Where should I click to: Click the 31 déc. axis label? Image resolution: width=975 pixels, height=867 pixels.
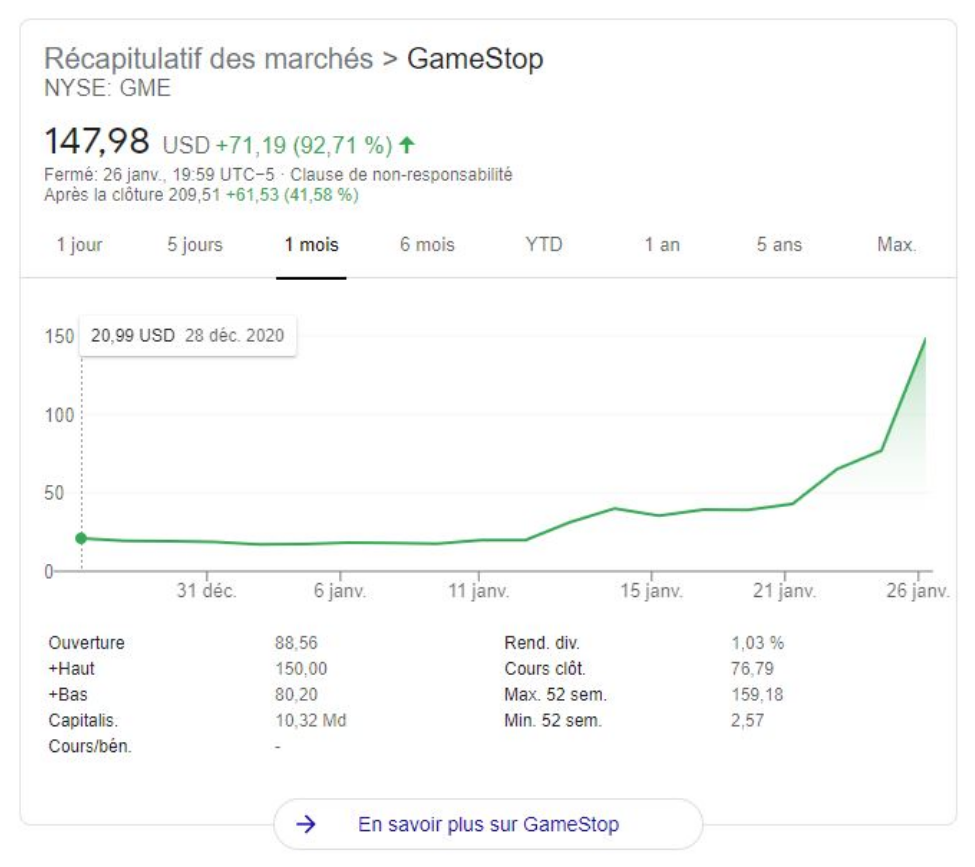[207, 591]
